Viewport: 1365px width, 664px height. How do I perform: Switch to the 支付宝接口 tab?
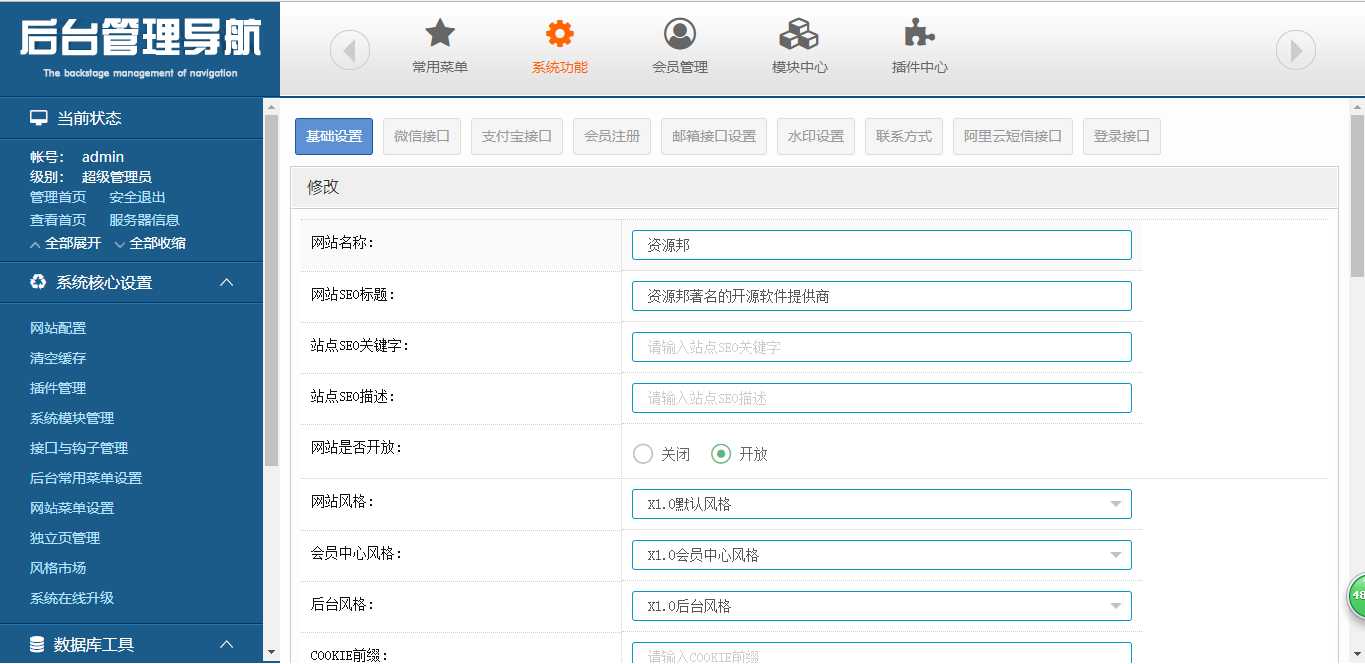[517, 136]
